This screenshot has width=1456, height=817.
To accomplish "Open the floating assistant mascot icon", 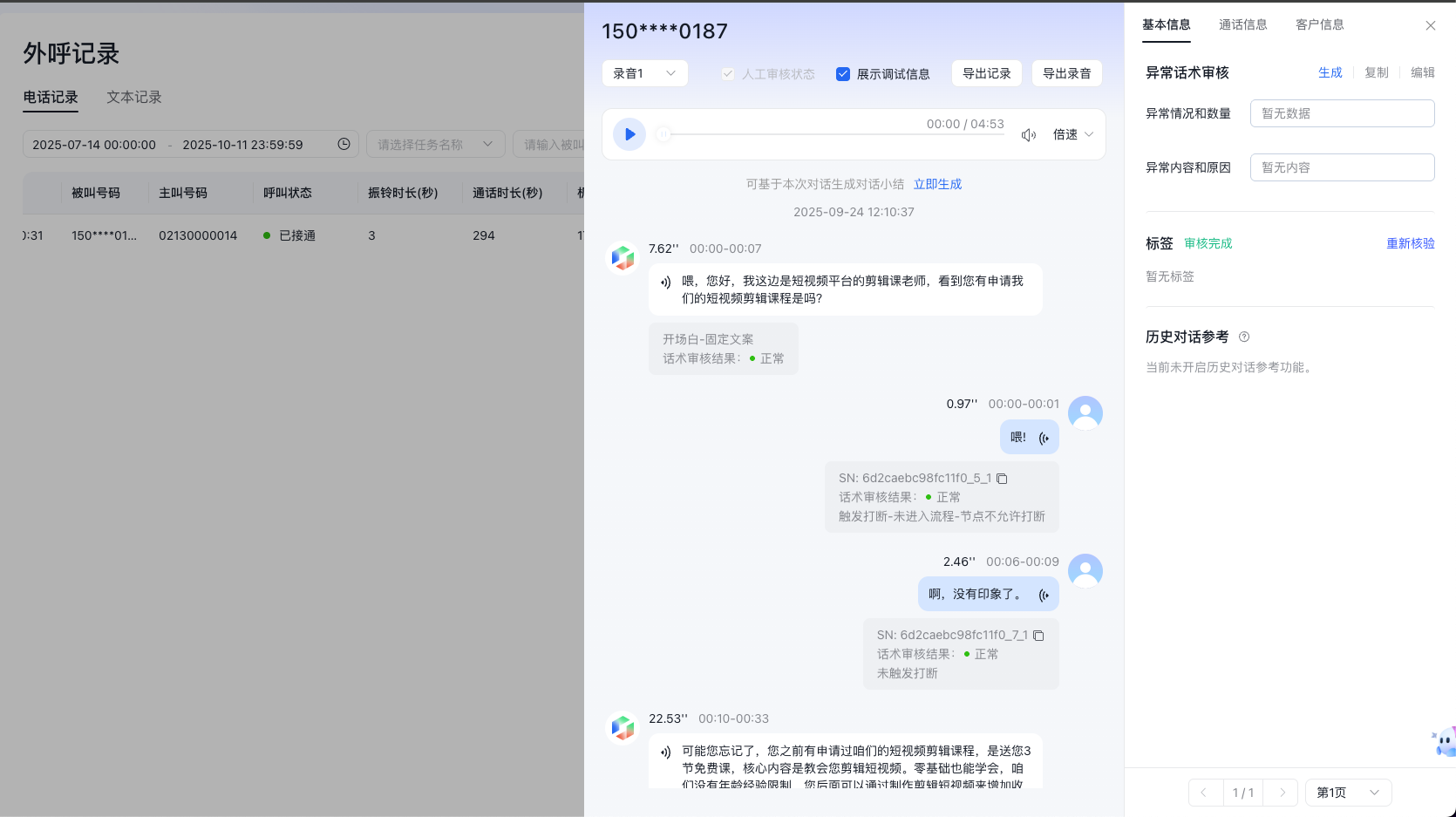I will [1444, 741].
